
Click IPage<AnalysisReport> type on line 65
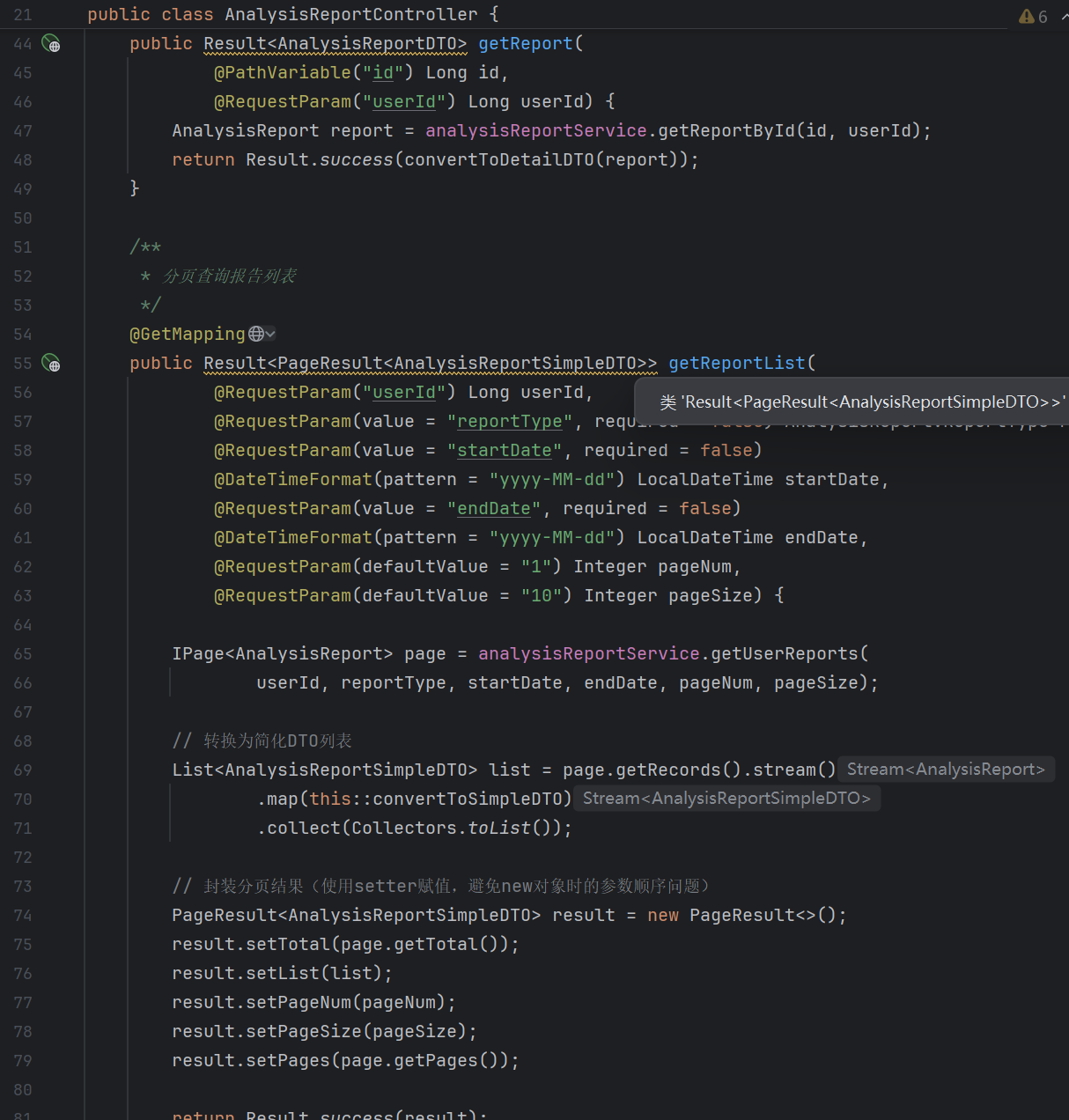pos(283,654)
